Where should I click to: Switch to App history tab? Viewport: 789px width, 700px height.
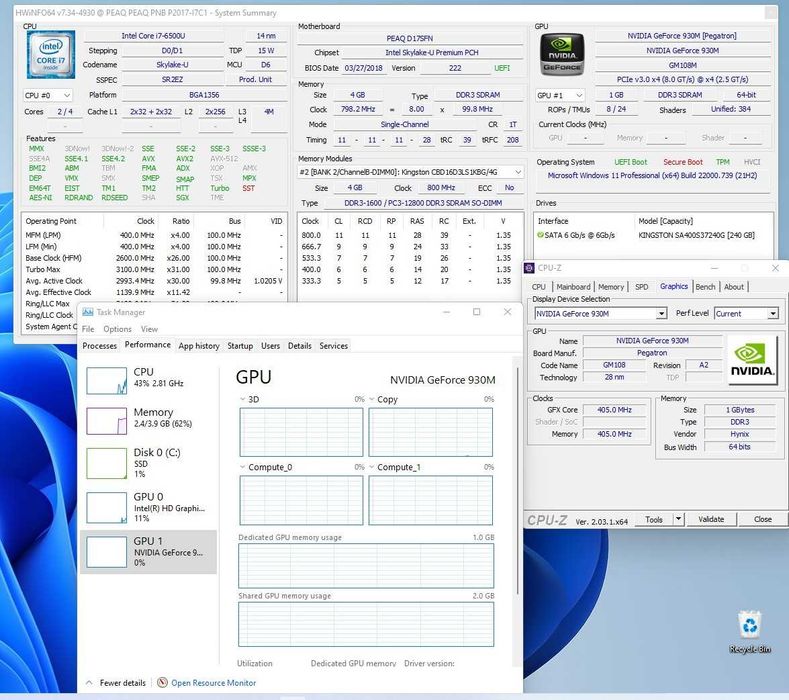click(199, 346)
